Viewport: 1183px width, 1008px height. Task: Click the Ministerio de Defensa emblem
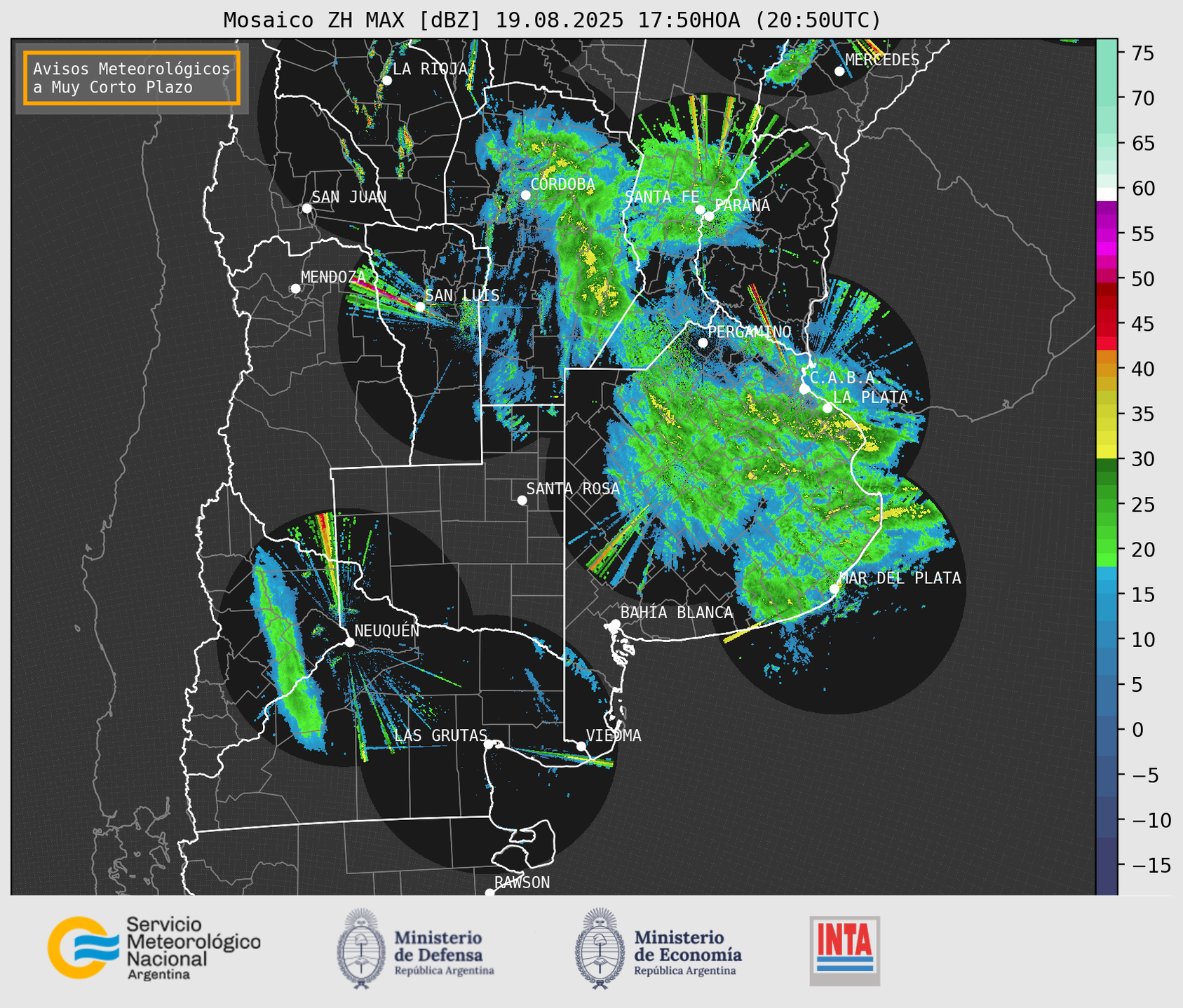(x=361, y=948)
